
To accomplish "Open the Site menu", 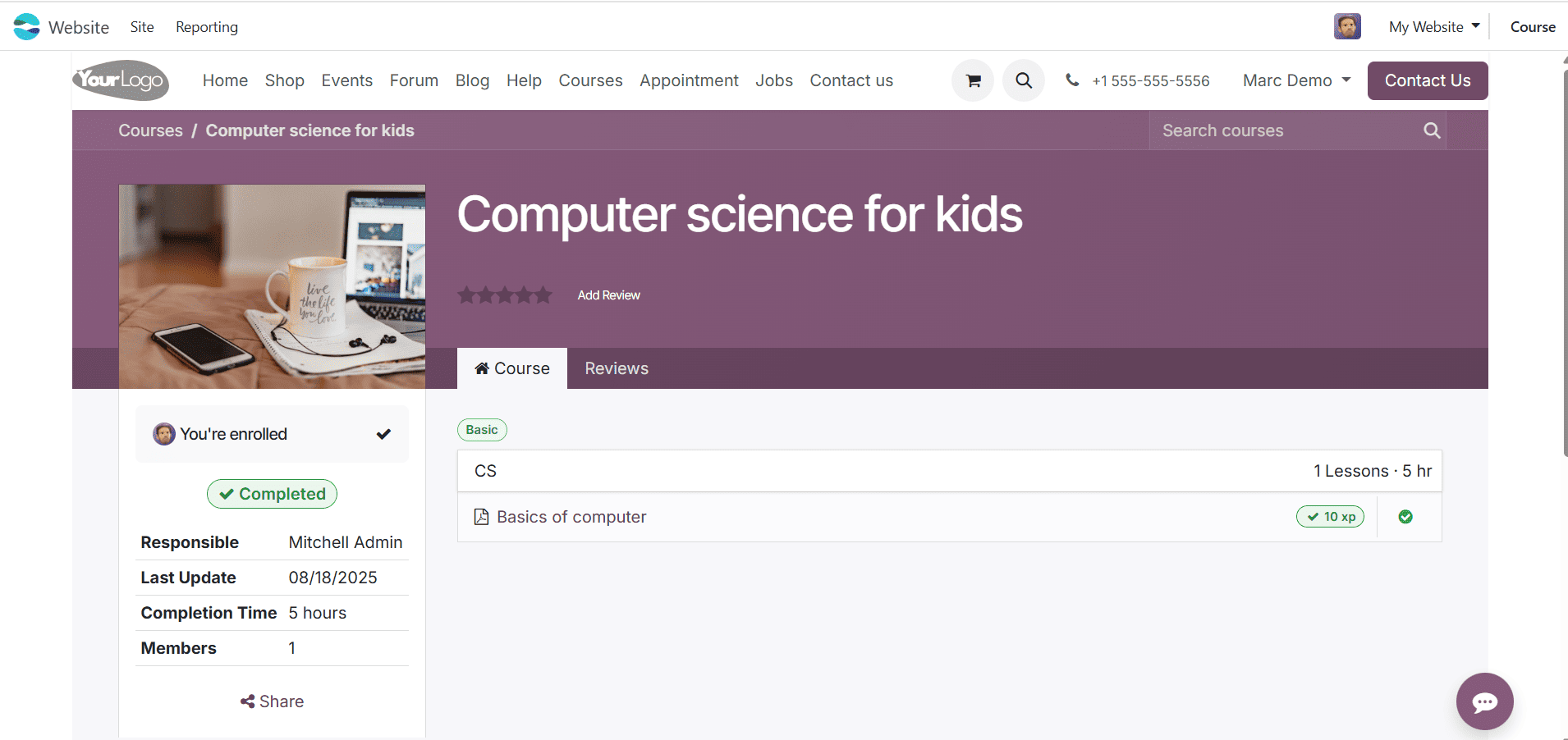I will (x=142, y=27).
